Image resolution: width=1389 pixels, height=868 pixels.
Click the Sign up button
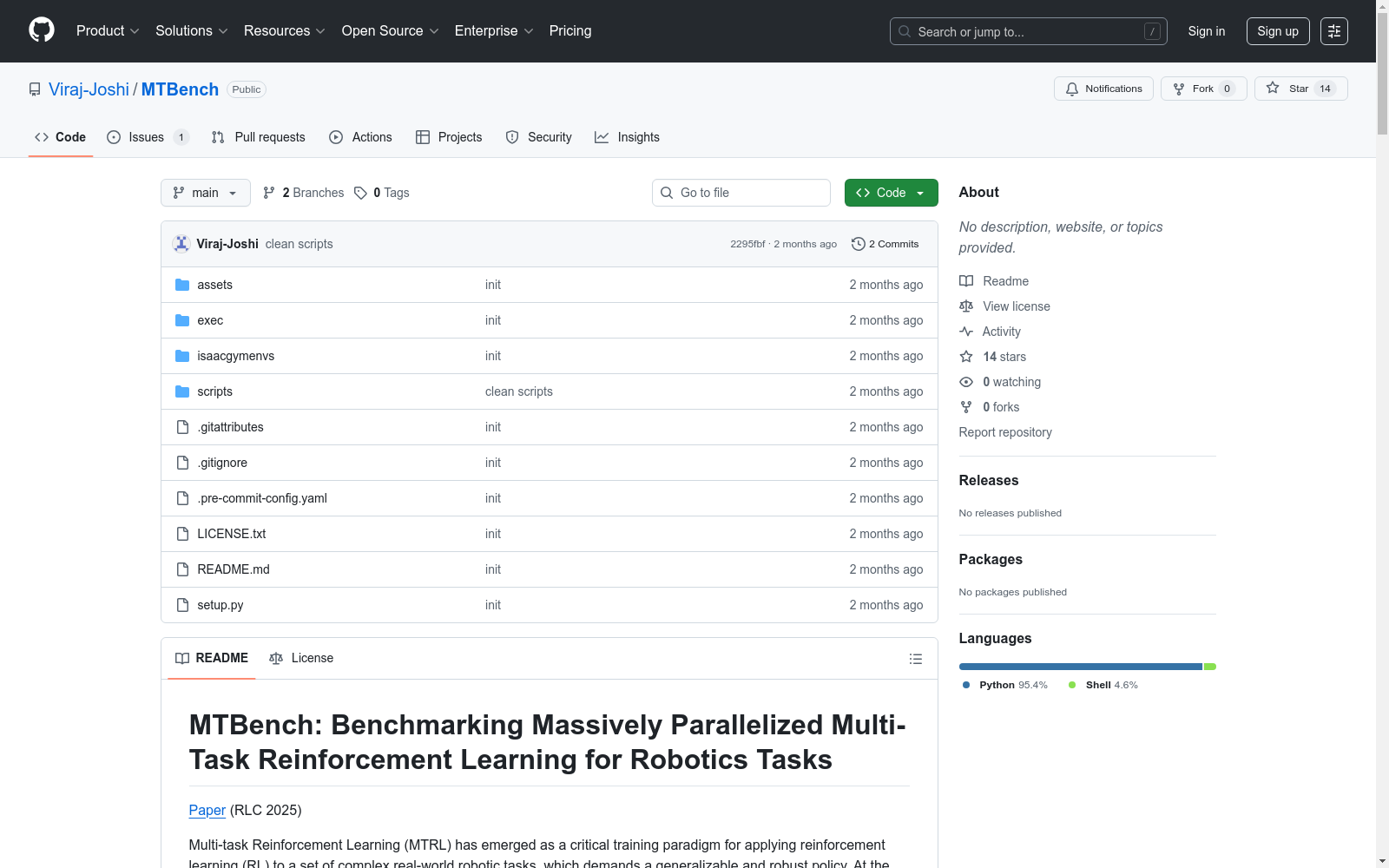click(x=1278, y=31)
